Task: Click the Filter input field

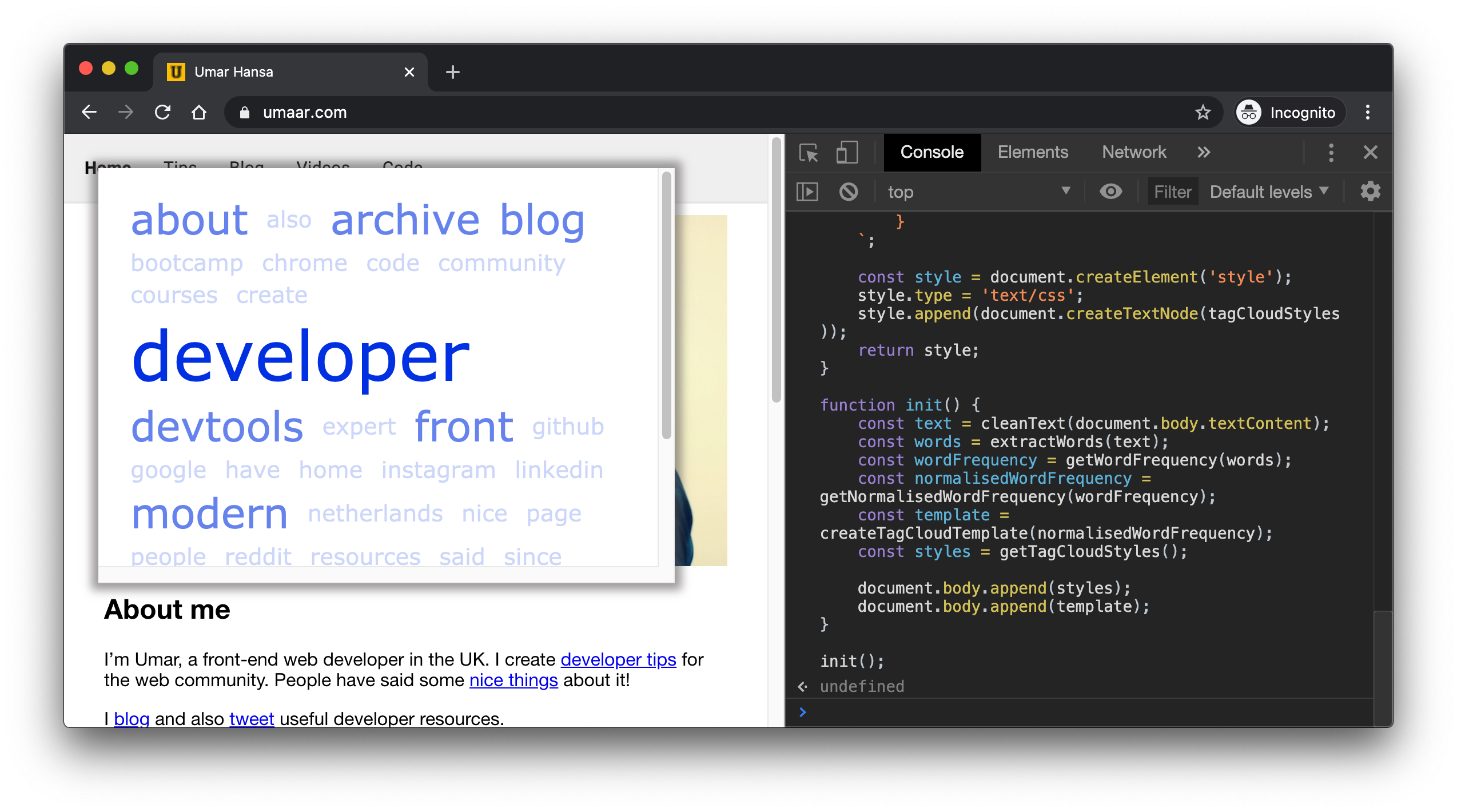Action: pos(1172,191)
